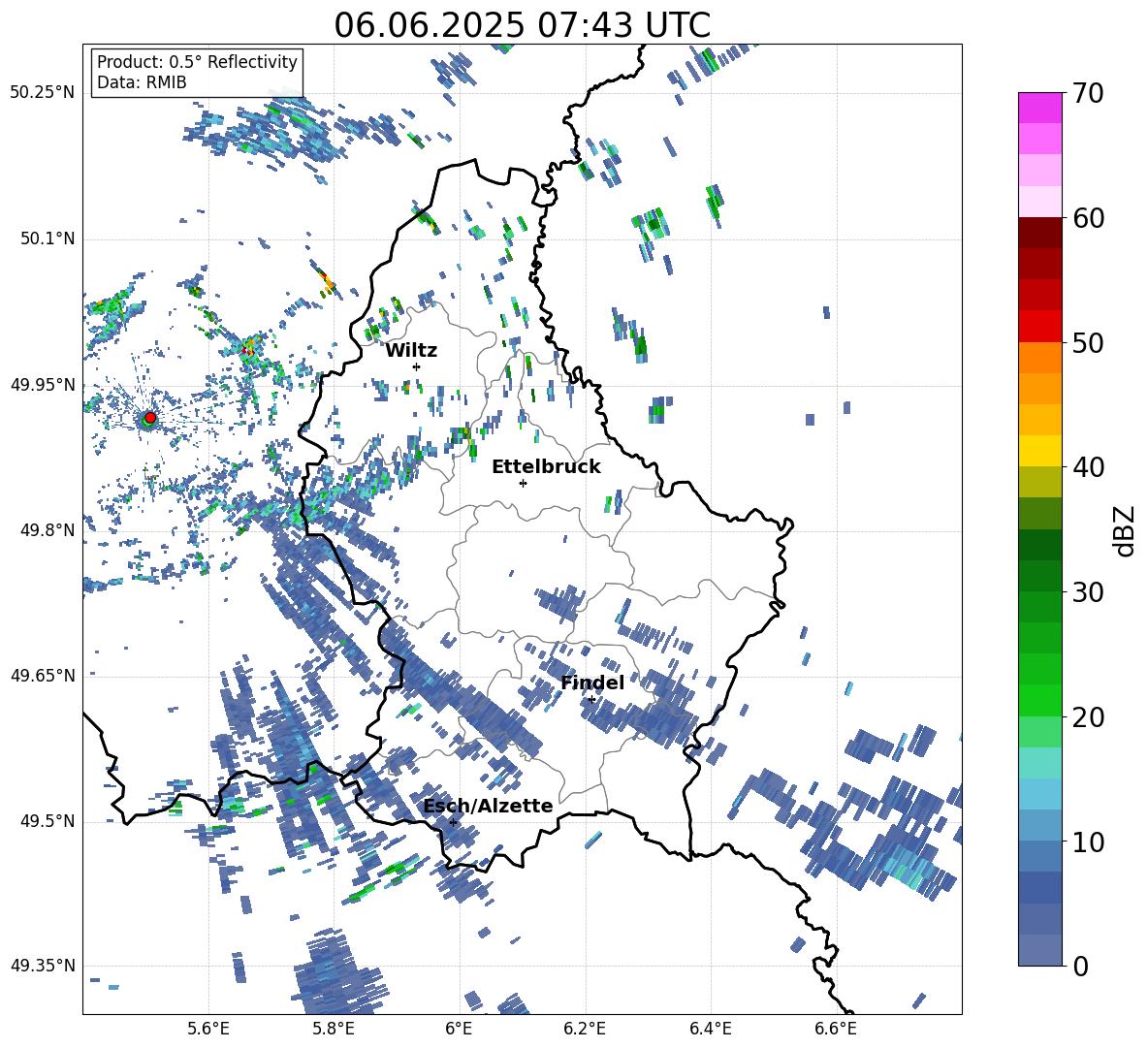Viewport: 1148px width, 1048px height.
Task: Click the 5.8°E longitude label
Action: pyautogui.click(x=334, y=1029)
